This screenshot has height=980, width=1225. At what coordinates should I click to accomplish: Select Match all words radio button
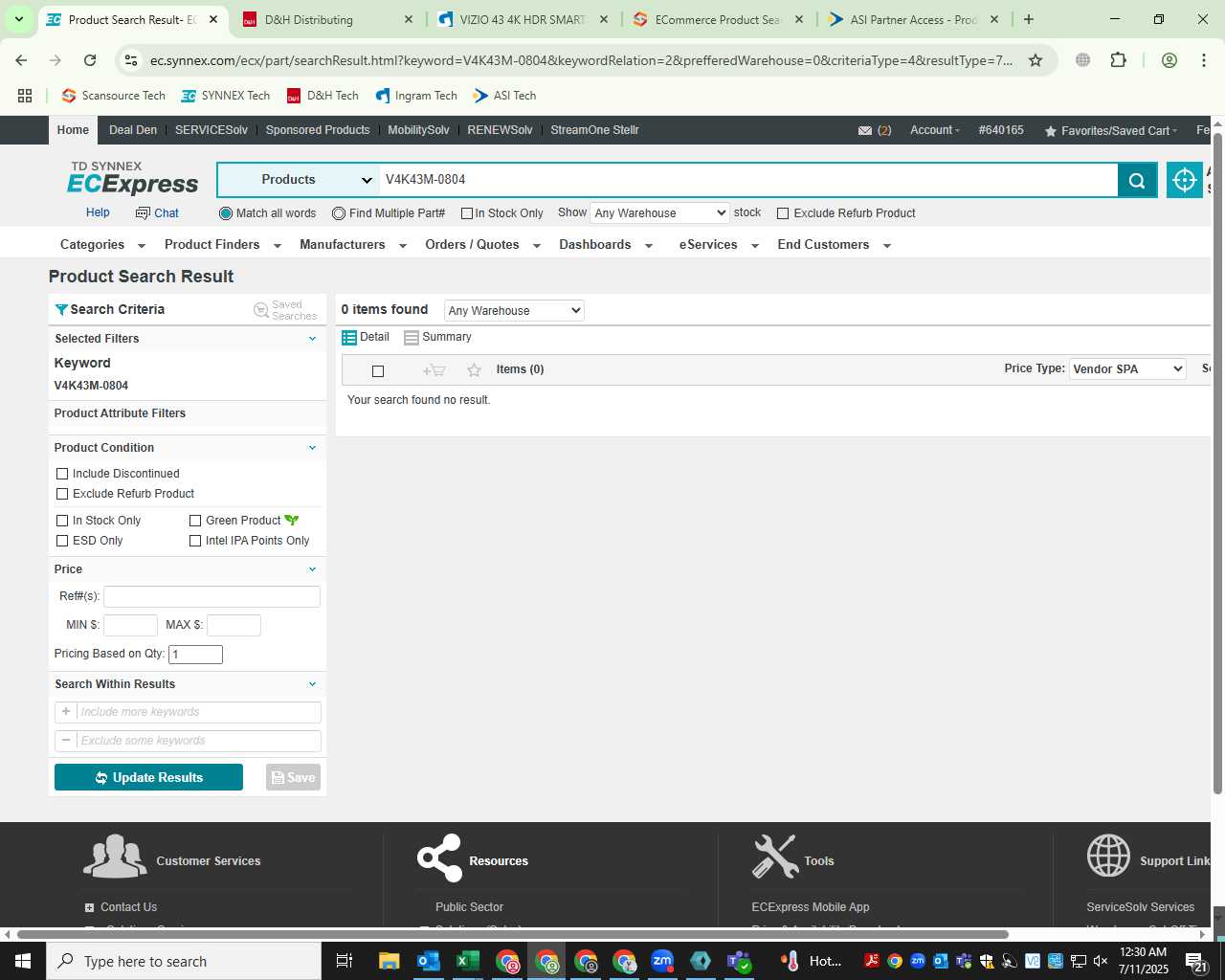(x=226, y=213)
